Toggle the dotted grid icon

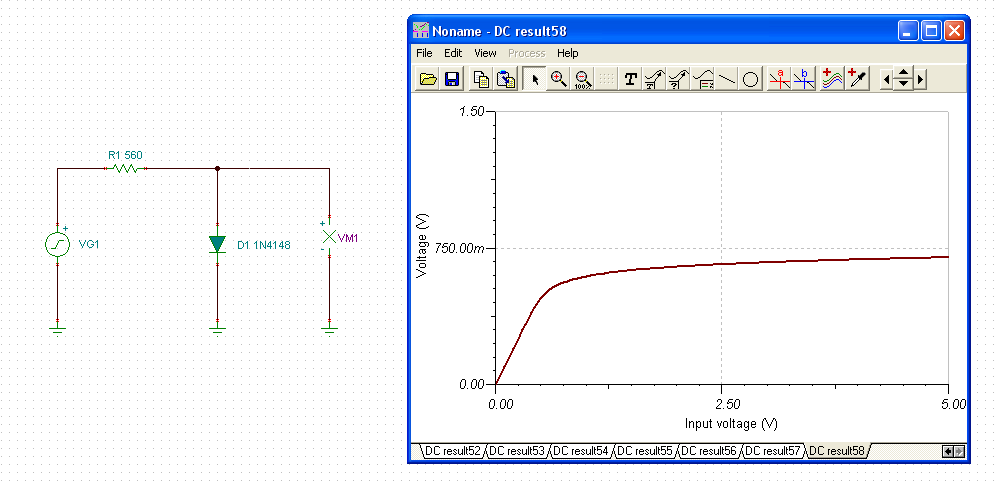(x=607, y=79)
